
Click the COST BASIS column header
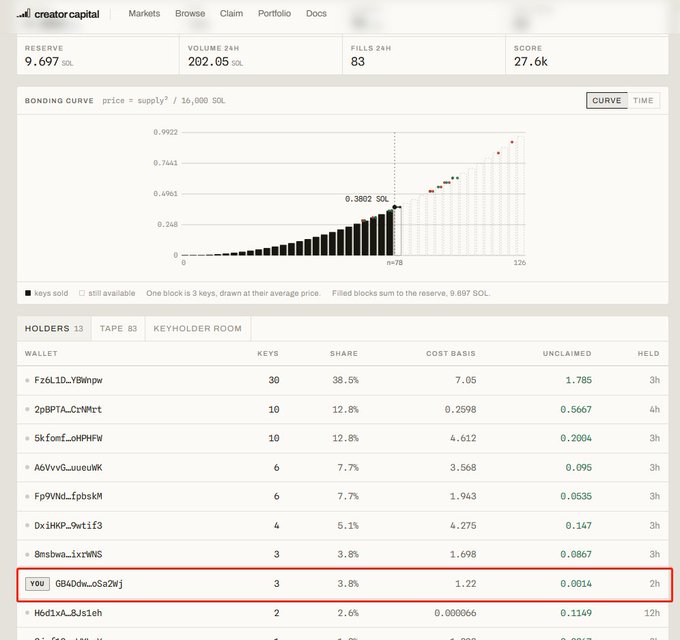[x=451, y=353]
